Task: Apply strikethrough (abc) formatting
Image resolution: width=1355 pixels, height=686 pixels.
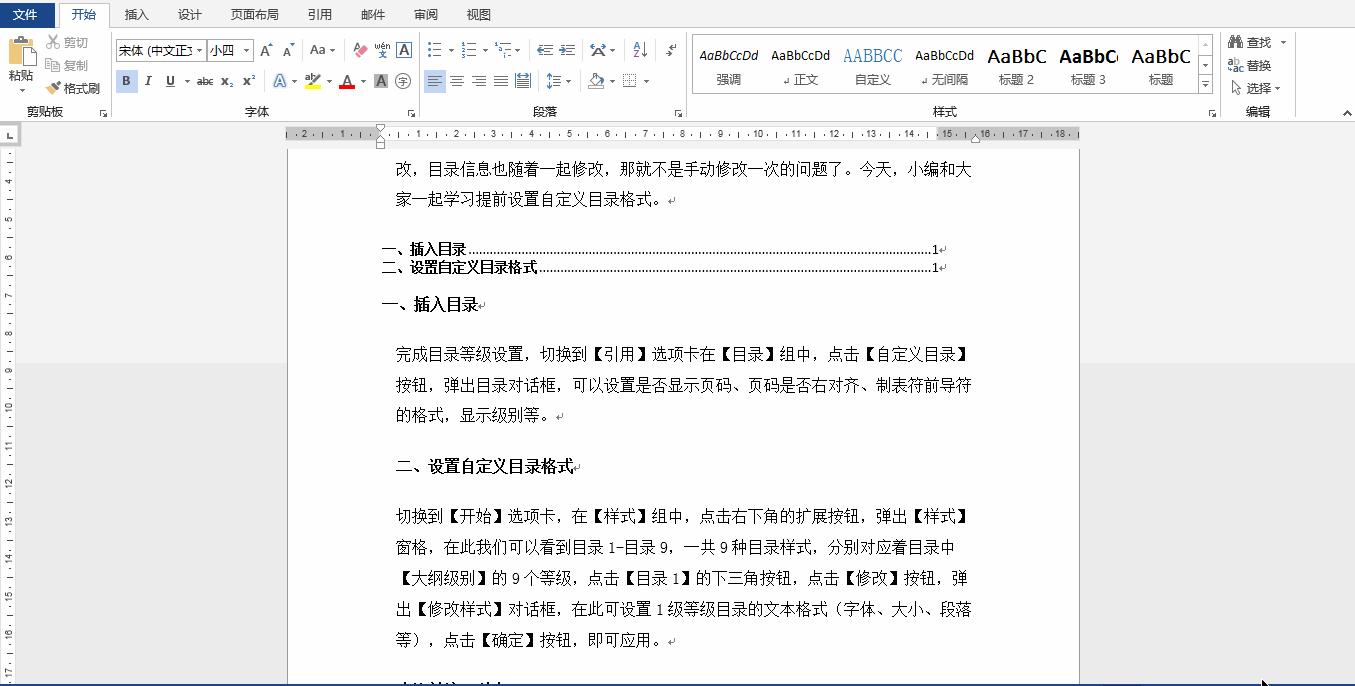Action: tap(205, 81)
